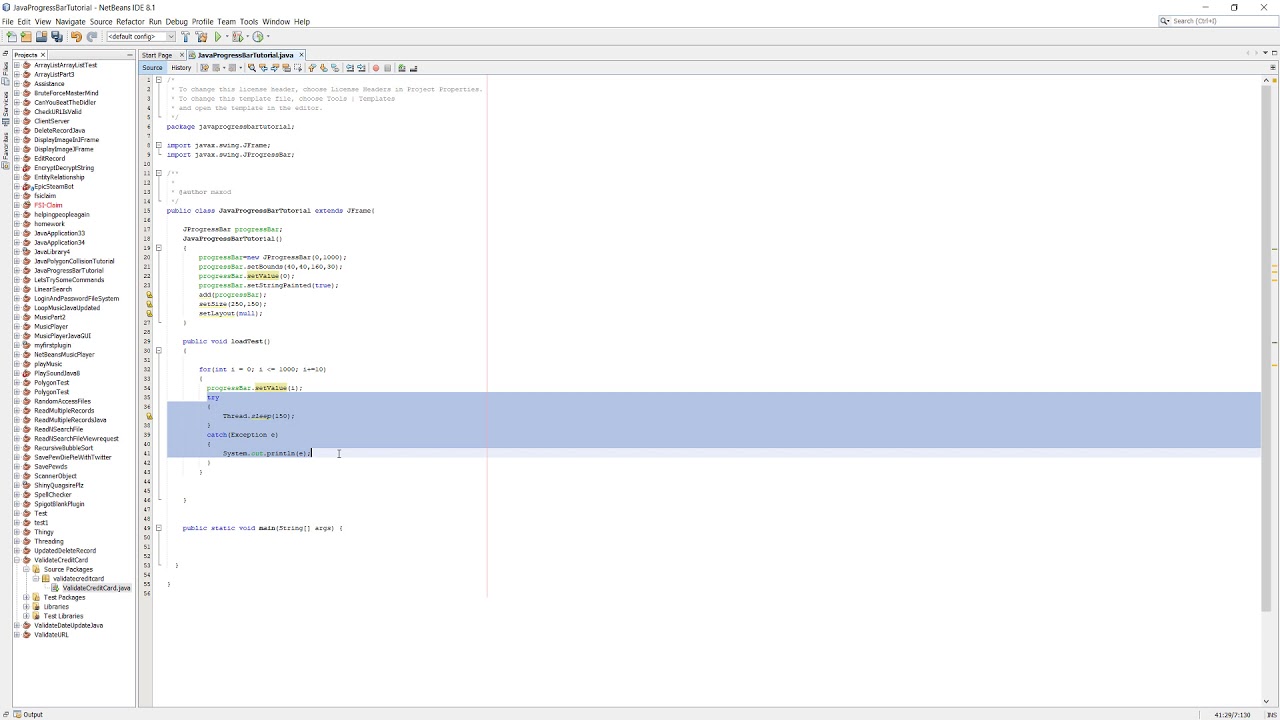Viewport: 1280px width, 720px height.
Task: Close the JavaProgressBarTutorial.java tab
Action: point(301,55)
